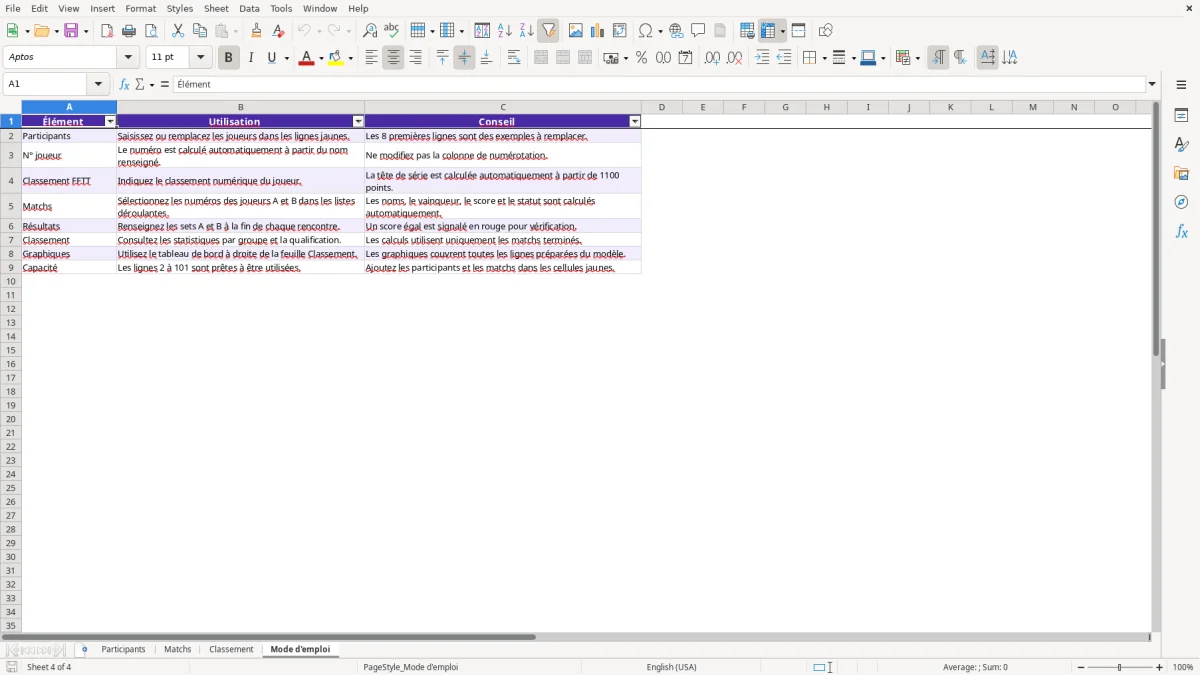Open Print Preview from the toolbar

pos(151,31)
